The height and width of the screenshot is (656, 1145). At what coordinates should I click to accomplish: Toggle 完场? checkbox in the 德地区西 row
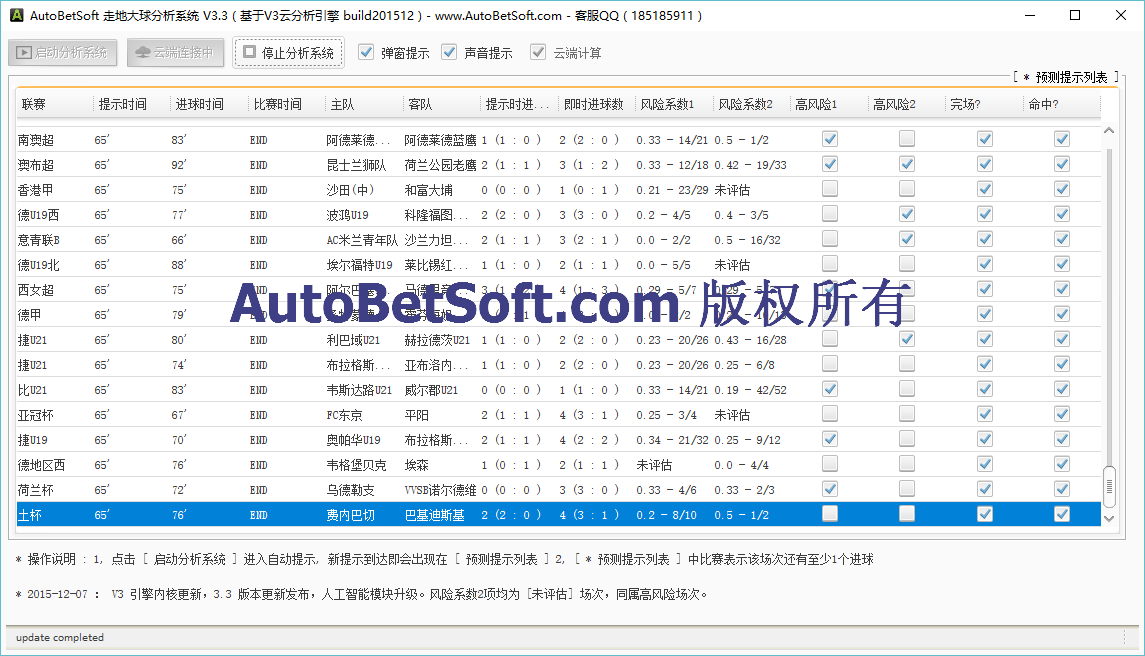tap(985, 464)
